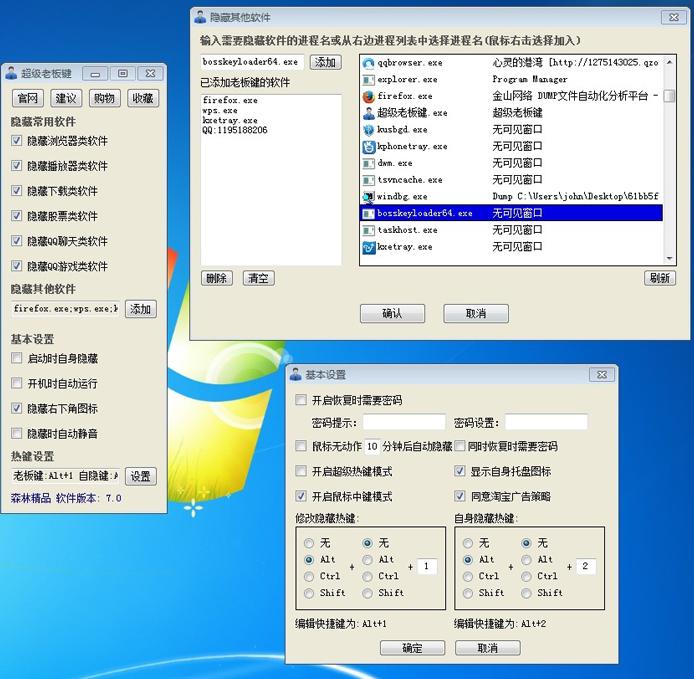The width and height of the screenshot is (694, 679).
Task: Click 添加 in main window 隐藏其他软件 section
Action: point(141,309)
